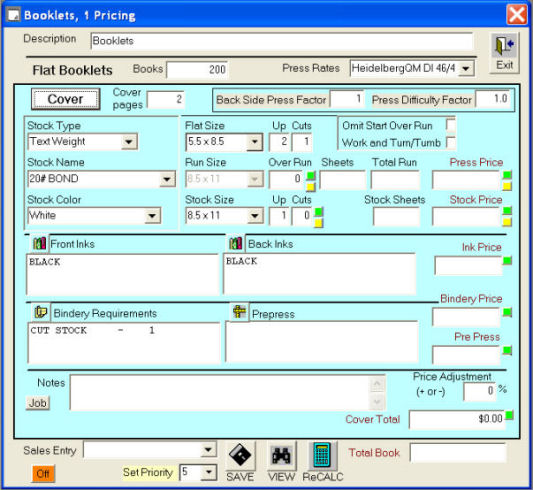Click the ReCALC calculator icon
Image resolution: width=533 pixels, height=490 pixels.
coord(322,455)
